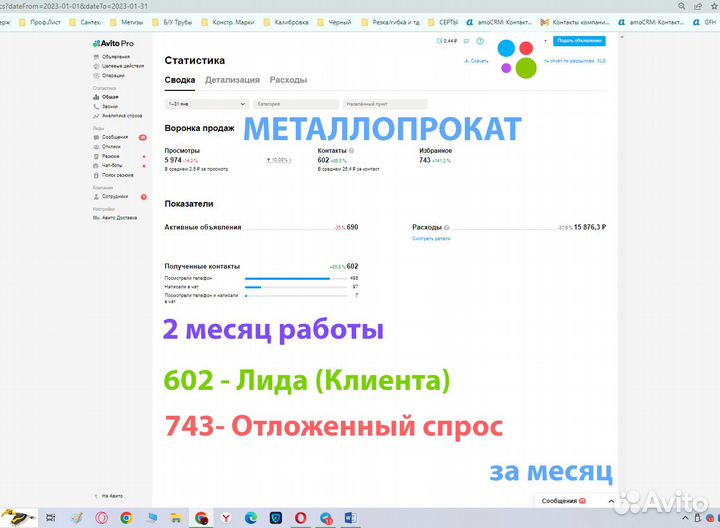Click the Avito Pro logo
Viewport: 720px width, 528px height.
113,44
